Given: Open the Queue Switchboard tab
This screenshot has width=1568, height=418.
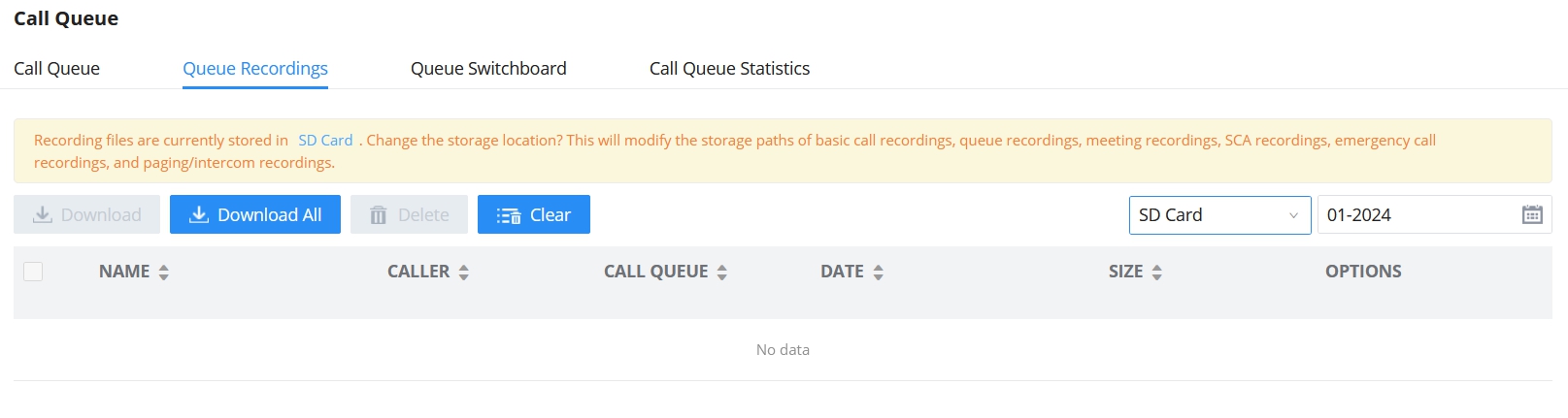Looking at the screenshot, I should pos(488,69).
